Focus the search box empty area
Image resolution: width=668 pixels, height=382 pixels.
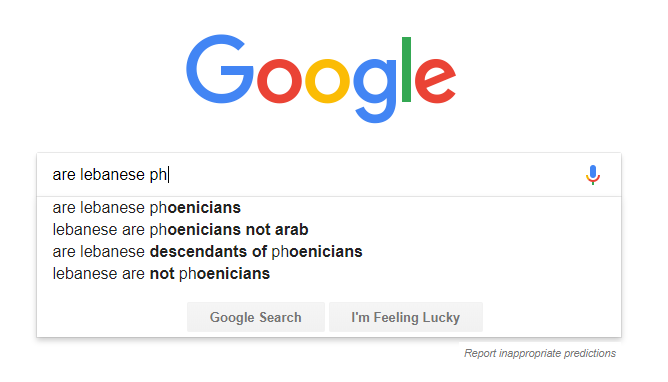[x=375, y=175]
